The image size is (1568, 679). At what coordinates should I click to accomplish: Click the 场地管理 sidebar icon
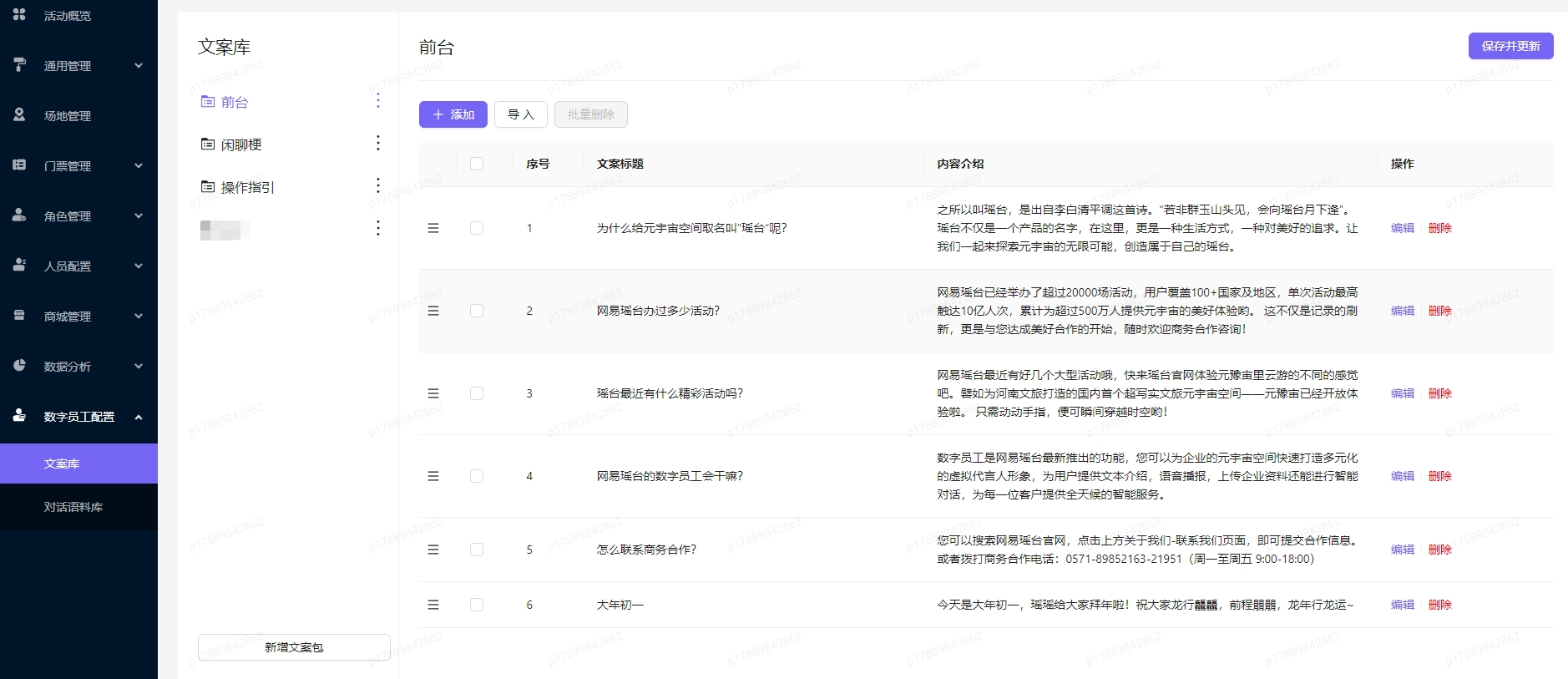point(19,115)
